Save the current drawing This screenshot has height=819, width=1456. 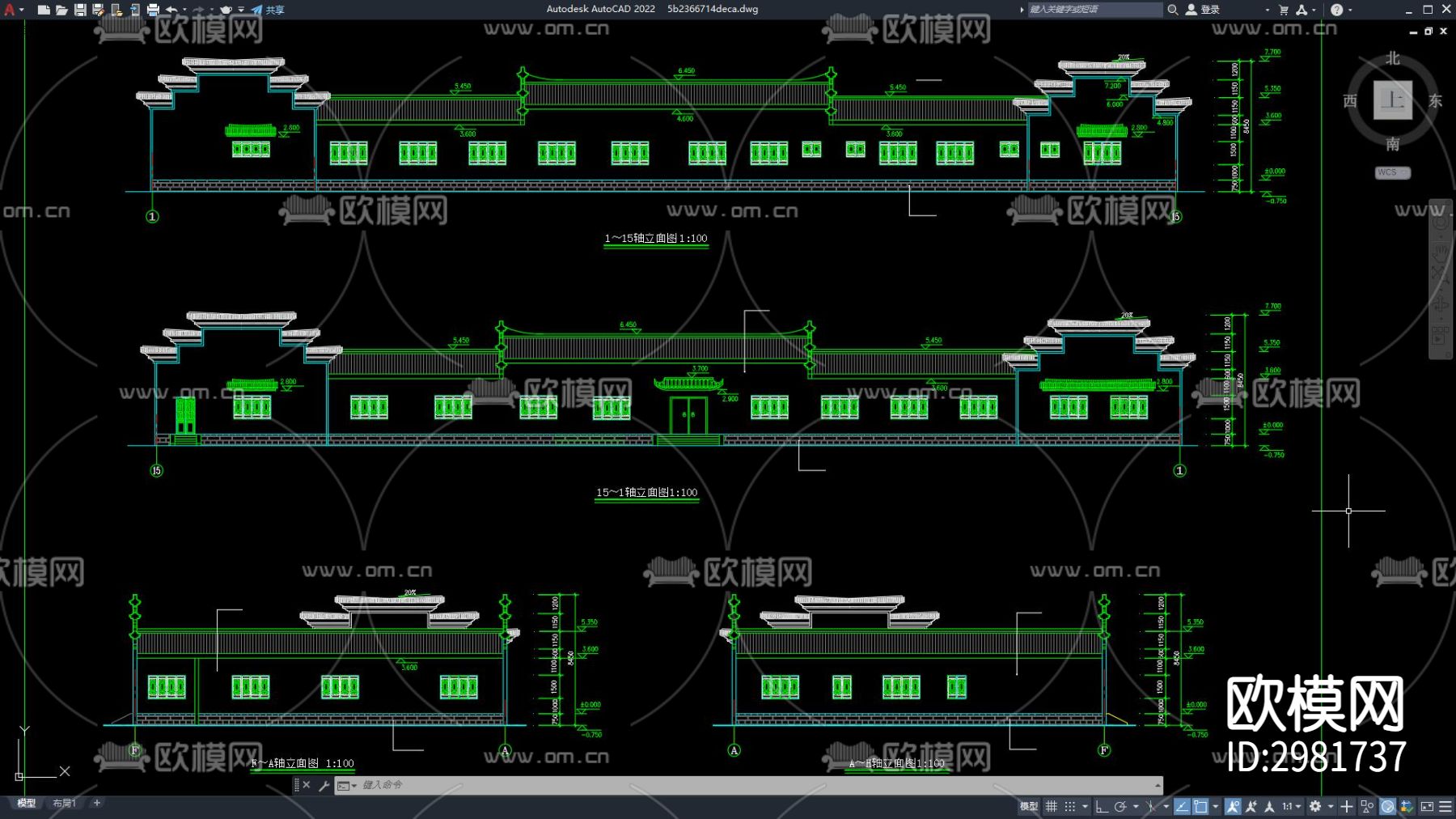coord(80,10)
